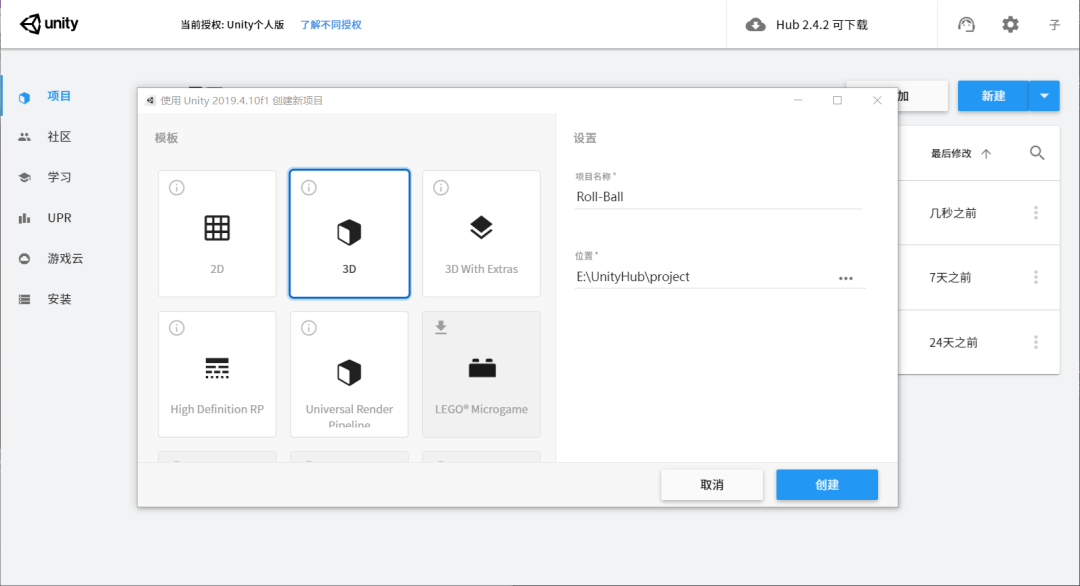Click the 24-days-ago project row
This screenshot has height=586, width=1080.
click(x=979, y=342)
